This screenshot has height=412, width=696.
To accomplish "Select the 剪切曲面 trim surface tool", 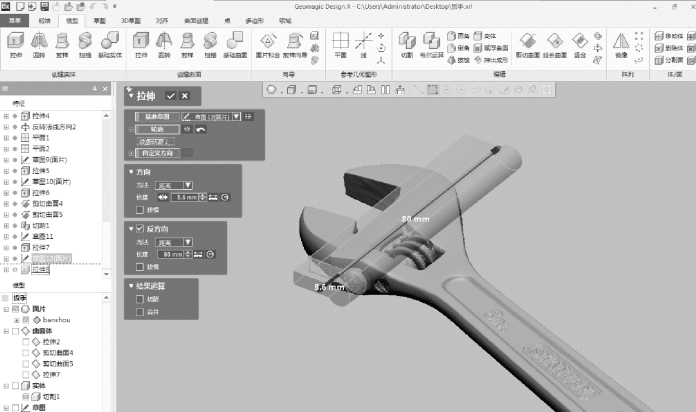I will point(528,45).
